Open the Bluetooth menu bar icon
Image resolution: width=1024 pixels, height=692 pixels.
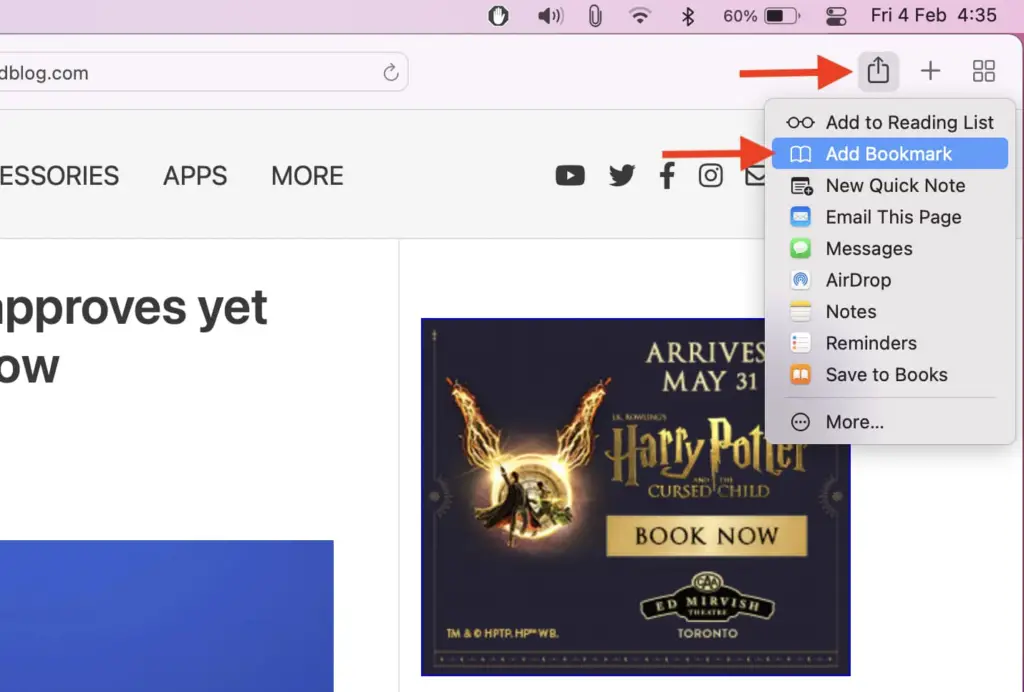(x=688, y=15)
